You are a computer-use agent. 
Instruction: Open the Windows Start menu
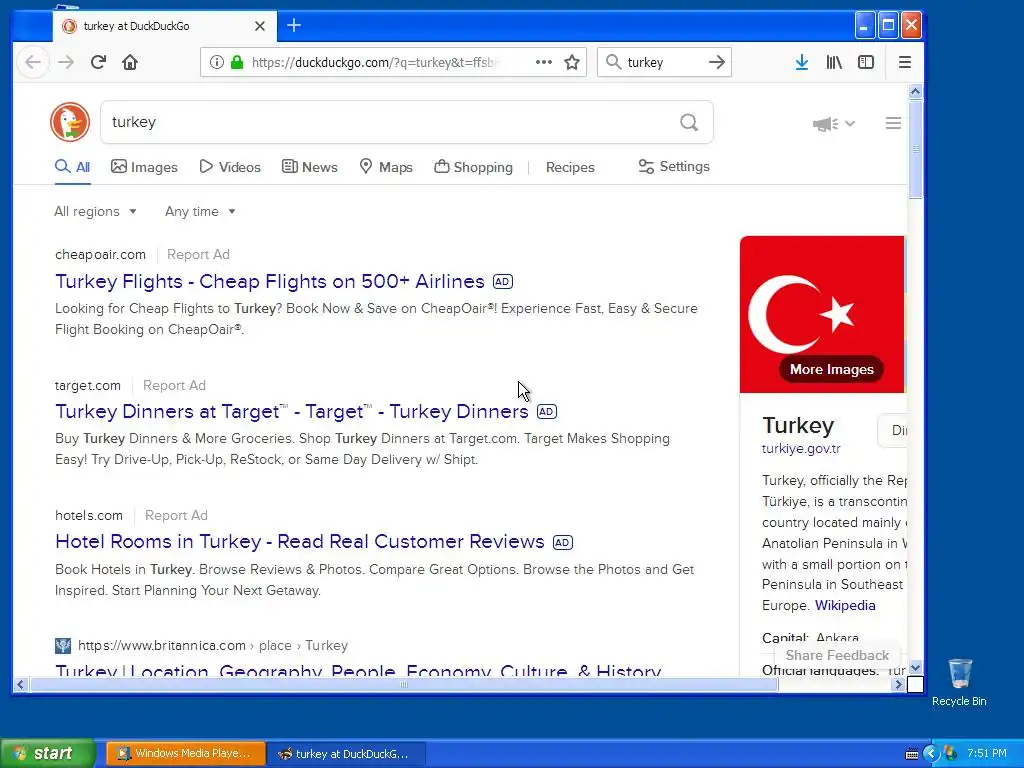tap(47, 754)
